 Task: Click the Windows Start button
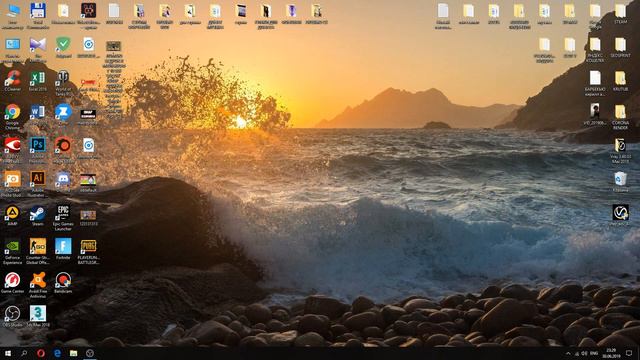[x=8, y=353]
